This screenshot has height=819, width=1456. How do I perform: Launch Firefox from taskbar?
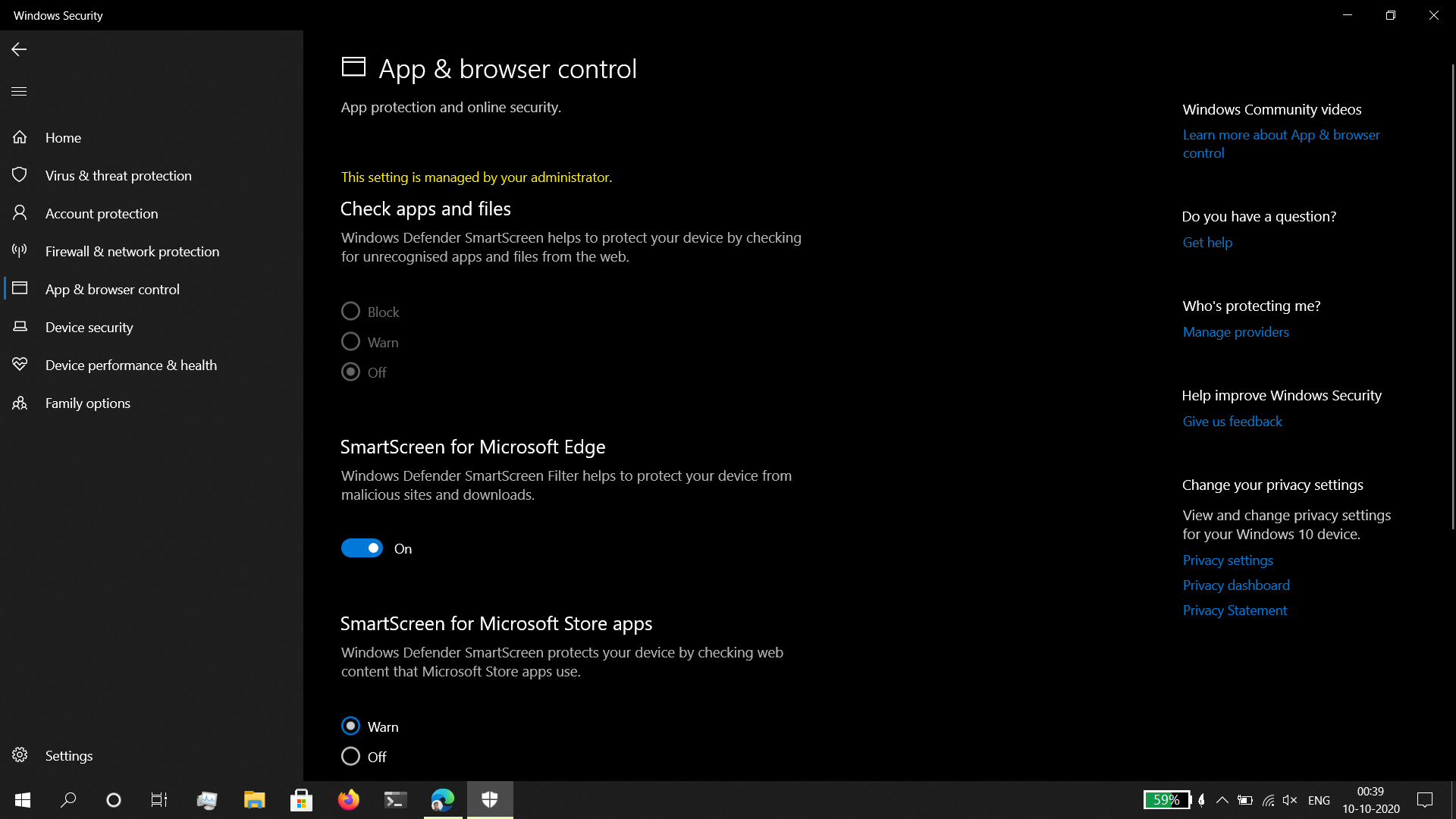pyautogui.click(x=348, y=800)
